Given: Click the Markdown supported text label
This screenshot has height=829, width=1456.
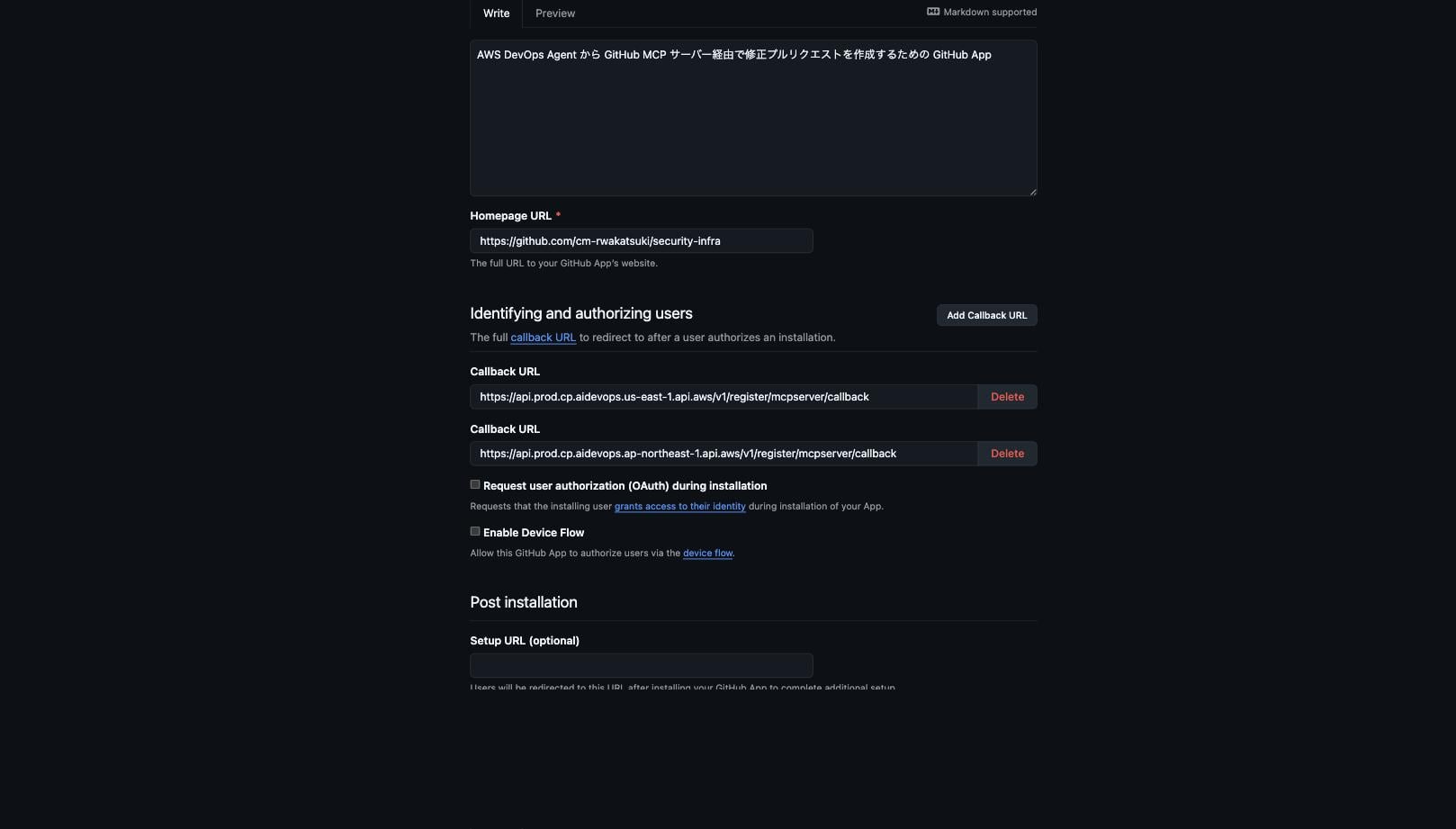Looking at the screenshot, I should [x=990, y=12].
